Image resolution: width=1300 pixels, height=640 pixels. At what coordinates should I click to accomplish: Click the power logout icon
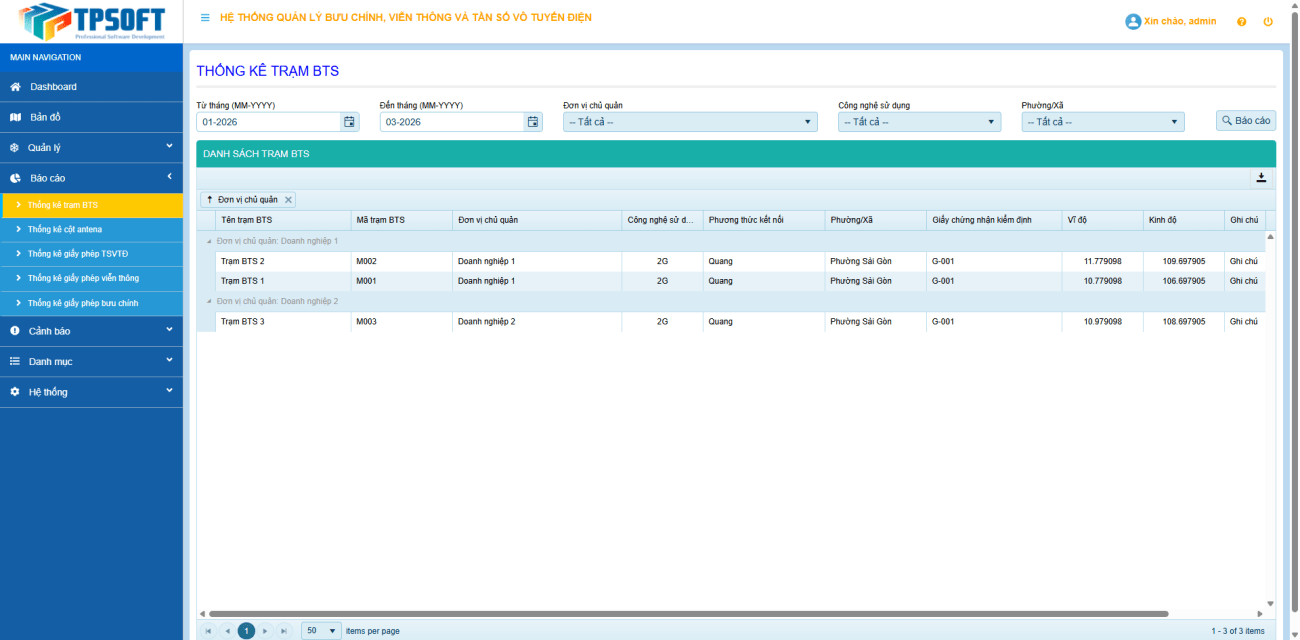coord(1268,22)
